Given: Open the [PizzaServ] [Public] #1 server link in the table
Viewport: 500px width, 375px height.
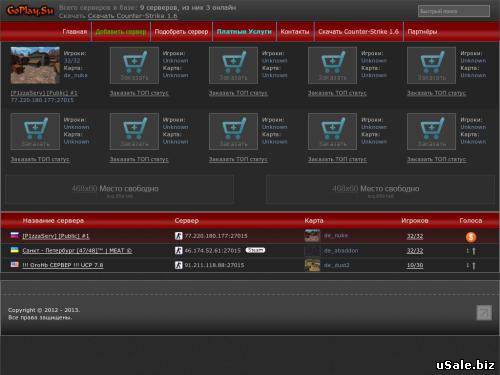Looking at the screenshot, I should tap(56, 236).
